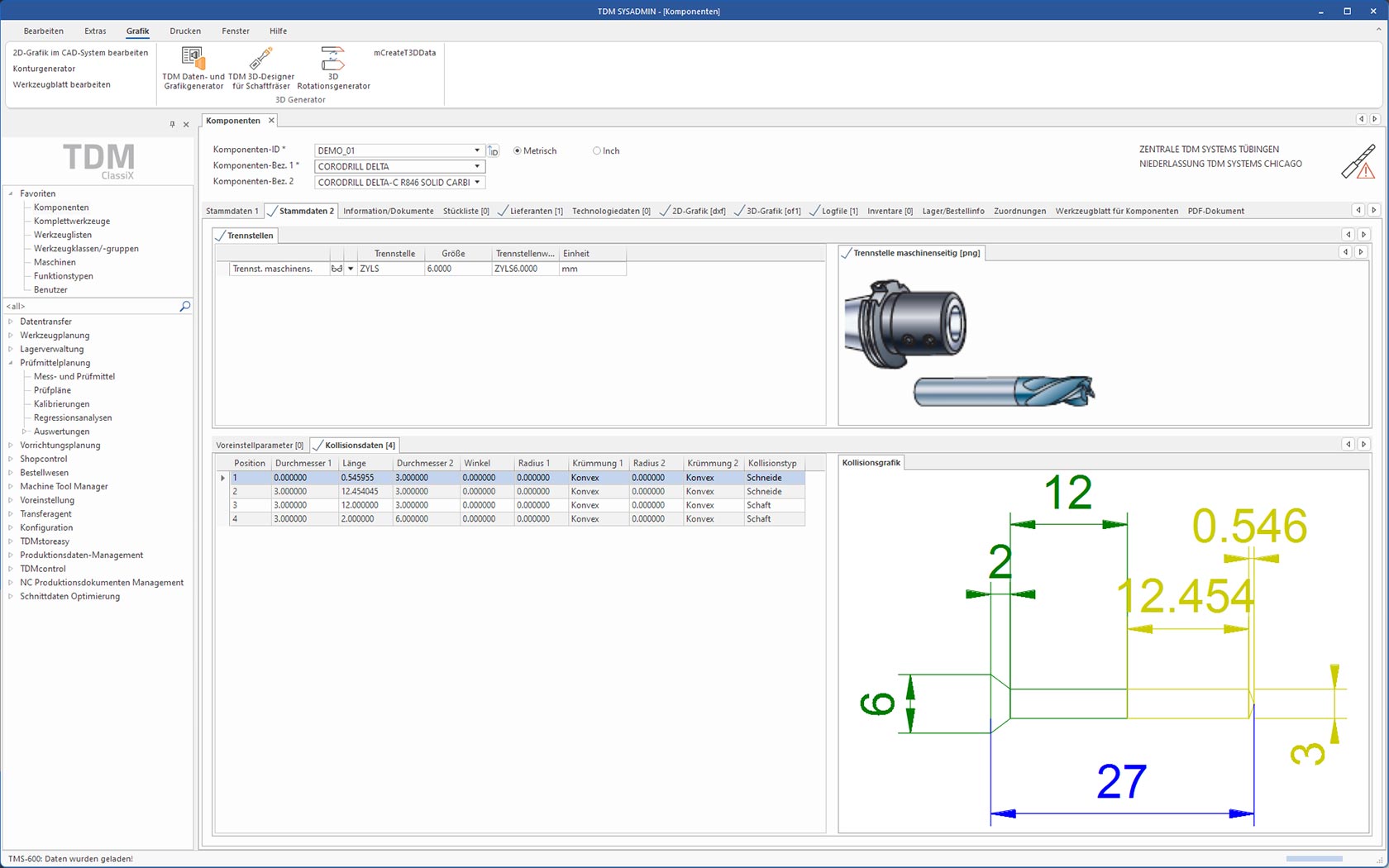The width and height of the screenshot is (1389, 868).
Task: Click the search magnifier in navigation filter
Action: click(184, 306)
